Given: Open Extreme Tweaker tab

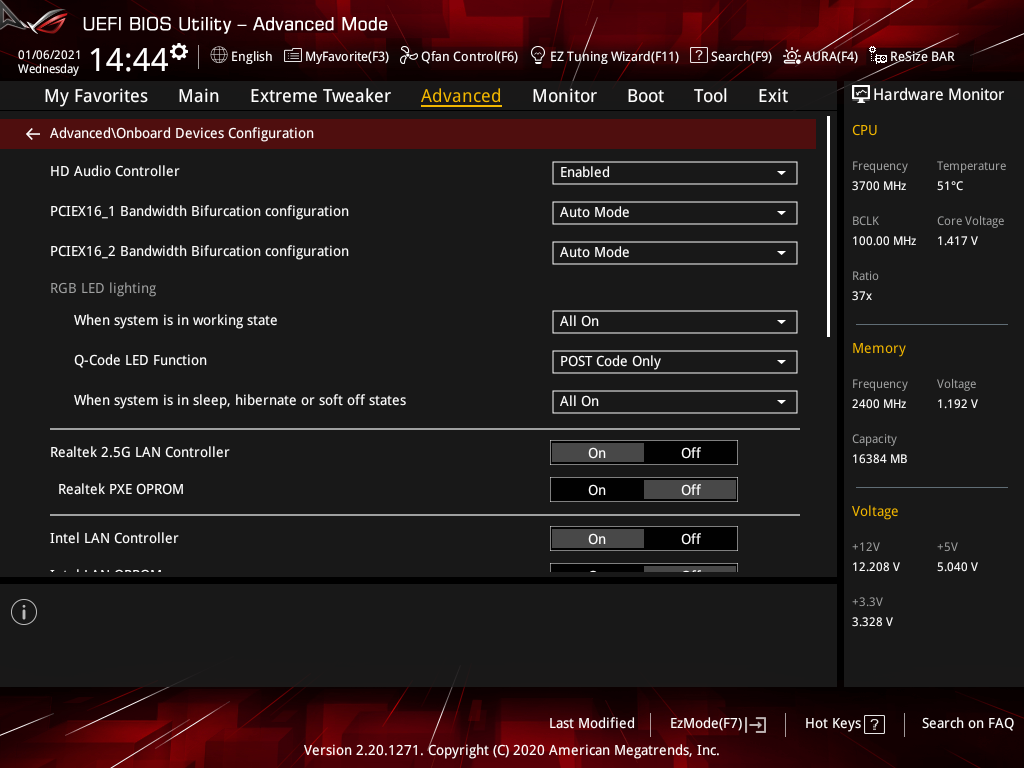Looking at the screenshot, I should (x=320, y=96).
